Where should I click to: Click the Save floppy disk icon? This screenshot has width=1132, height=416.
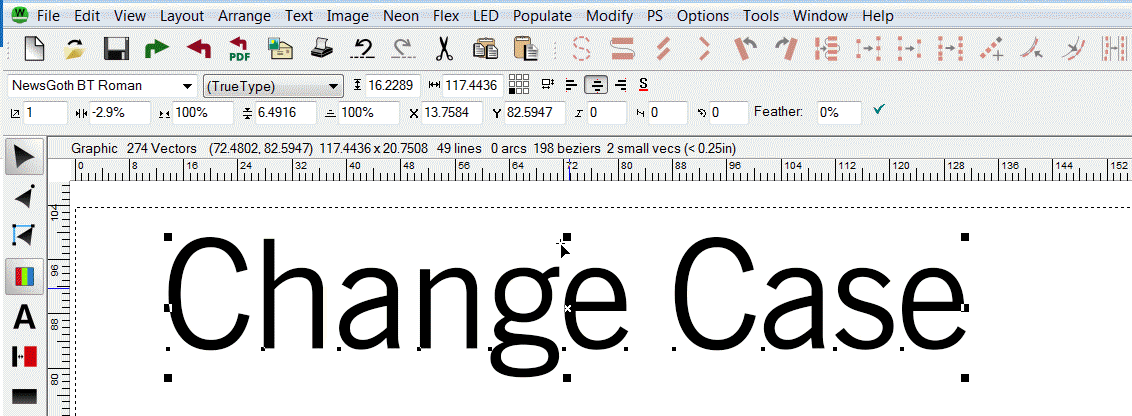tap(116, 48)
